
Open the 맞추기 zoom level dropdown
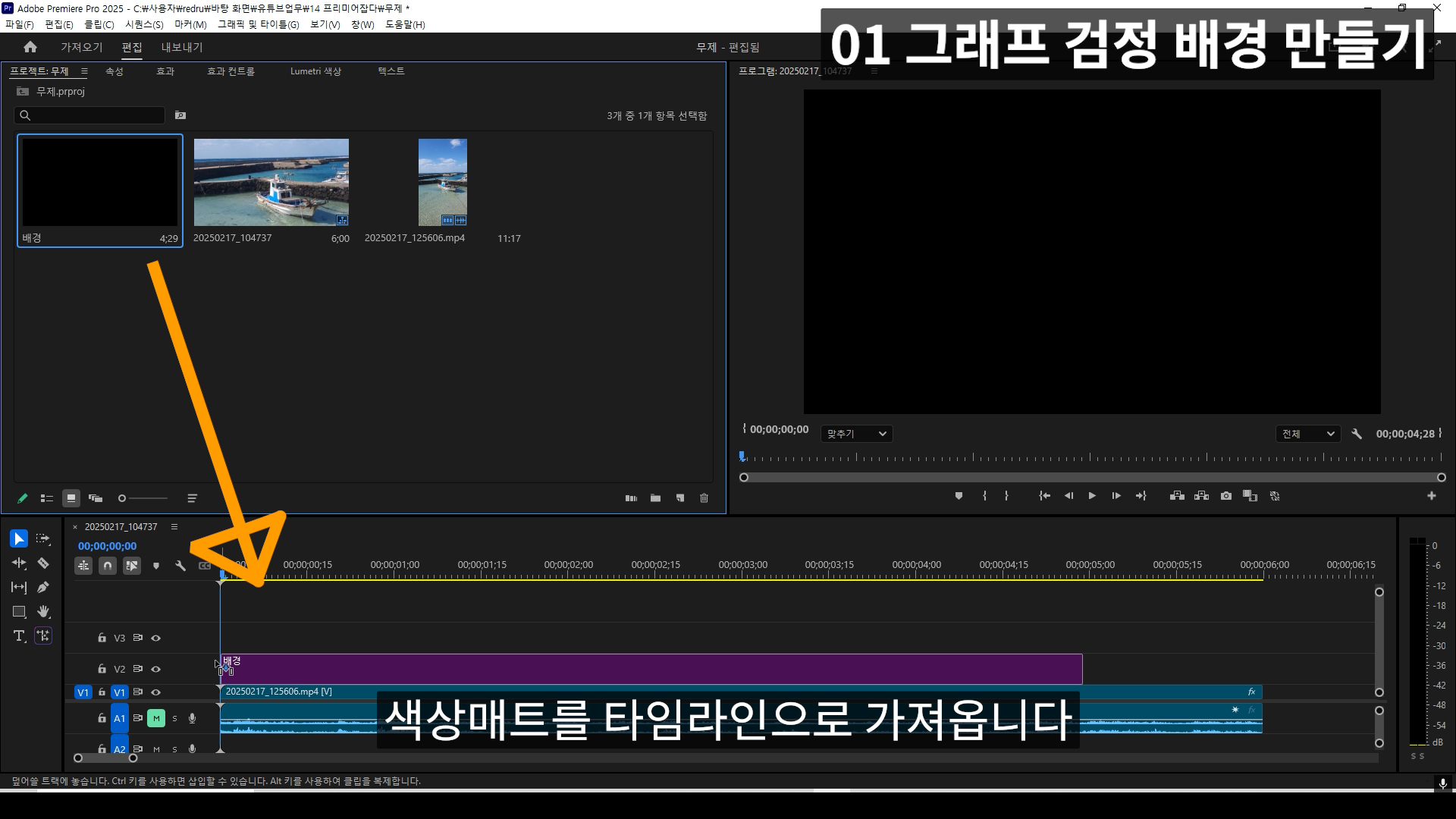coord(856,434)
